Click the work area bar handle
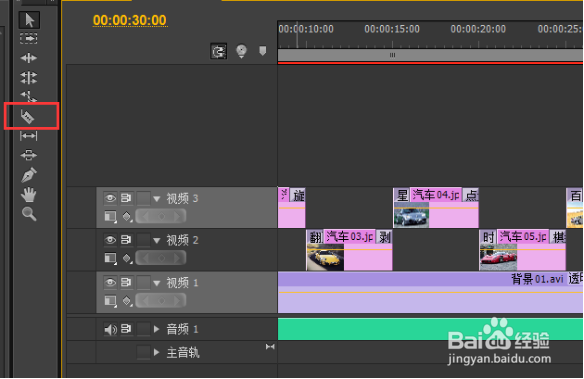This screenshot has width=584, height=379. coord(393,55)
